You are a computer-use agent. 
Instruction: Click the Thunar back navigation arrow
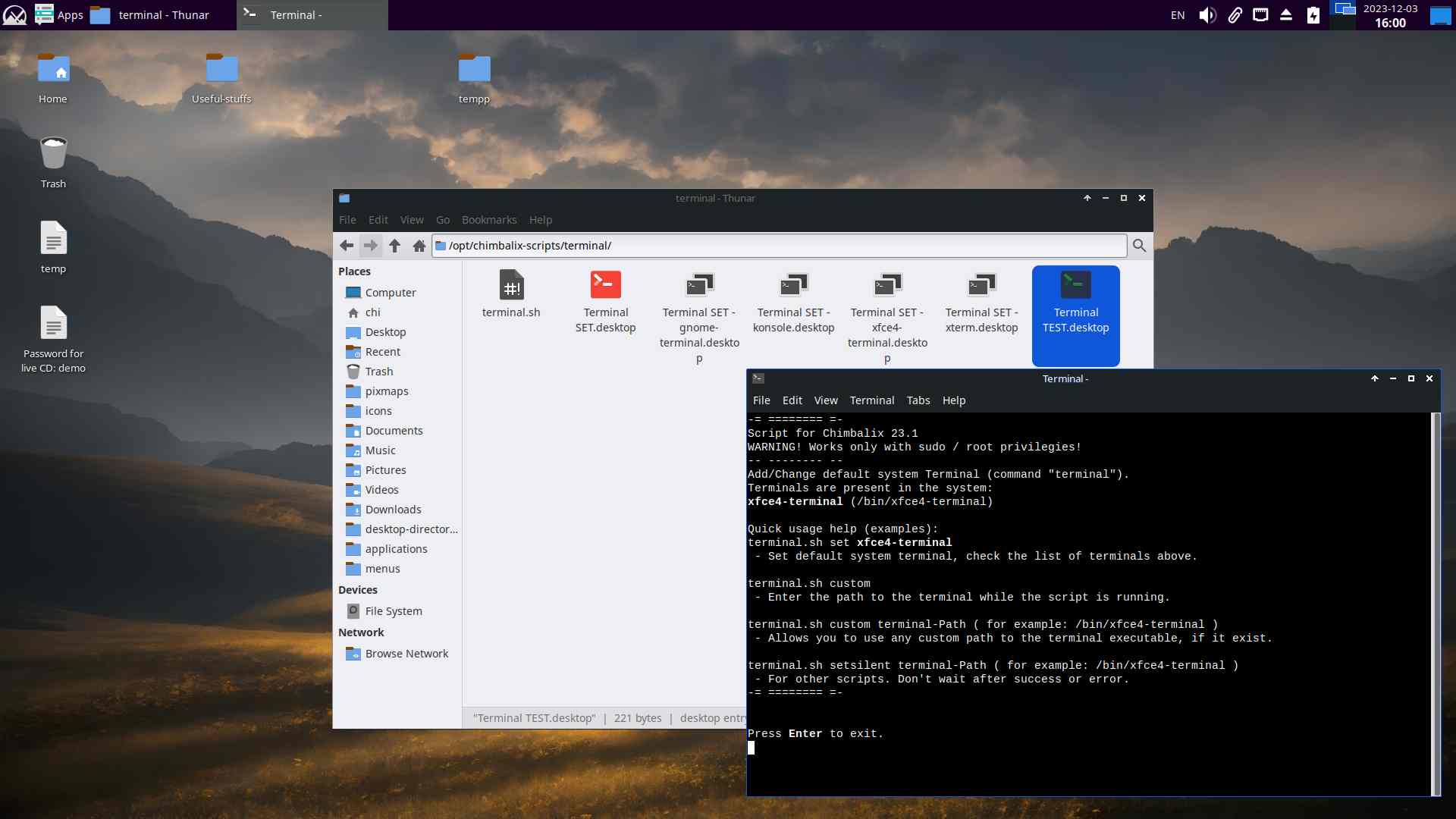click(347, 245)
